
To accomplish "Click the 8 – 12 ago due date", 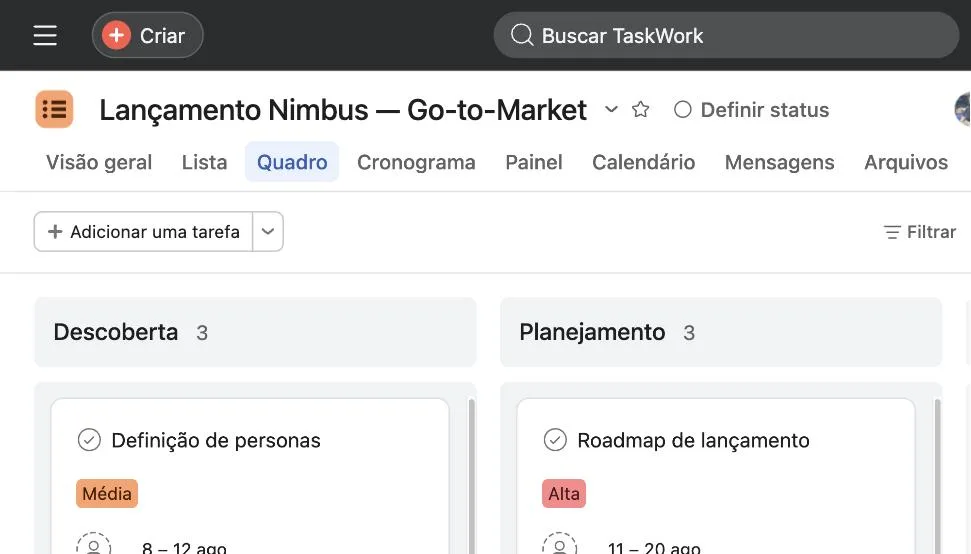I will (x=185, y=547).
